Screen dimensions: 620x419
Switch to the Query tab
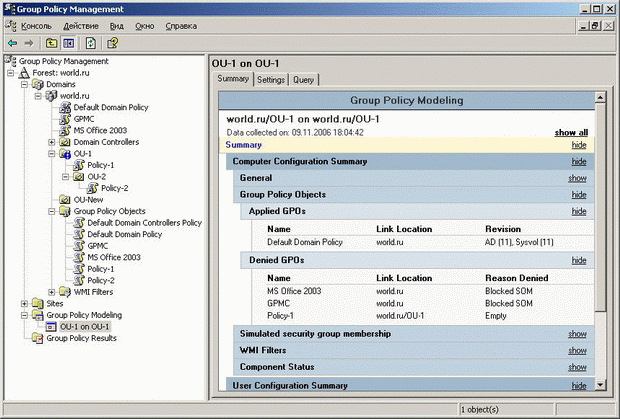coord(303,79)
